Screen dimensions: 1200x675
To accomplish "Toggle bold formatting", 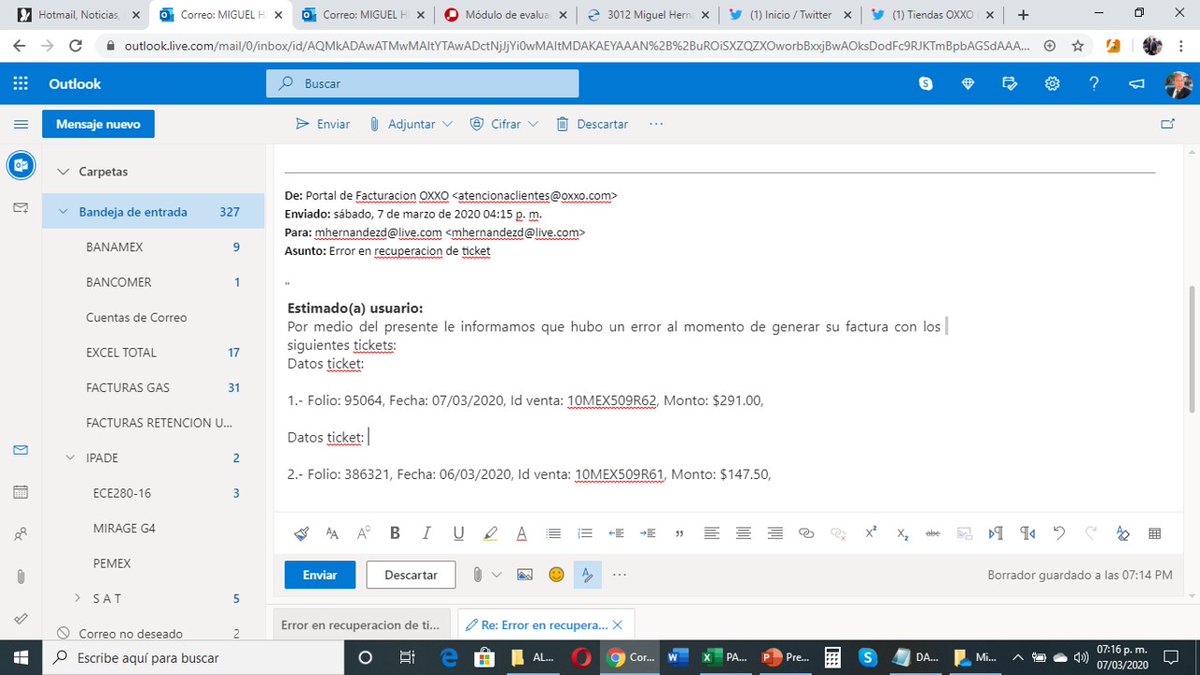I will (395, 533).
